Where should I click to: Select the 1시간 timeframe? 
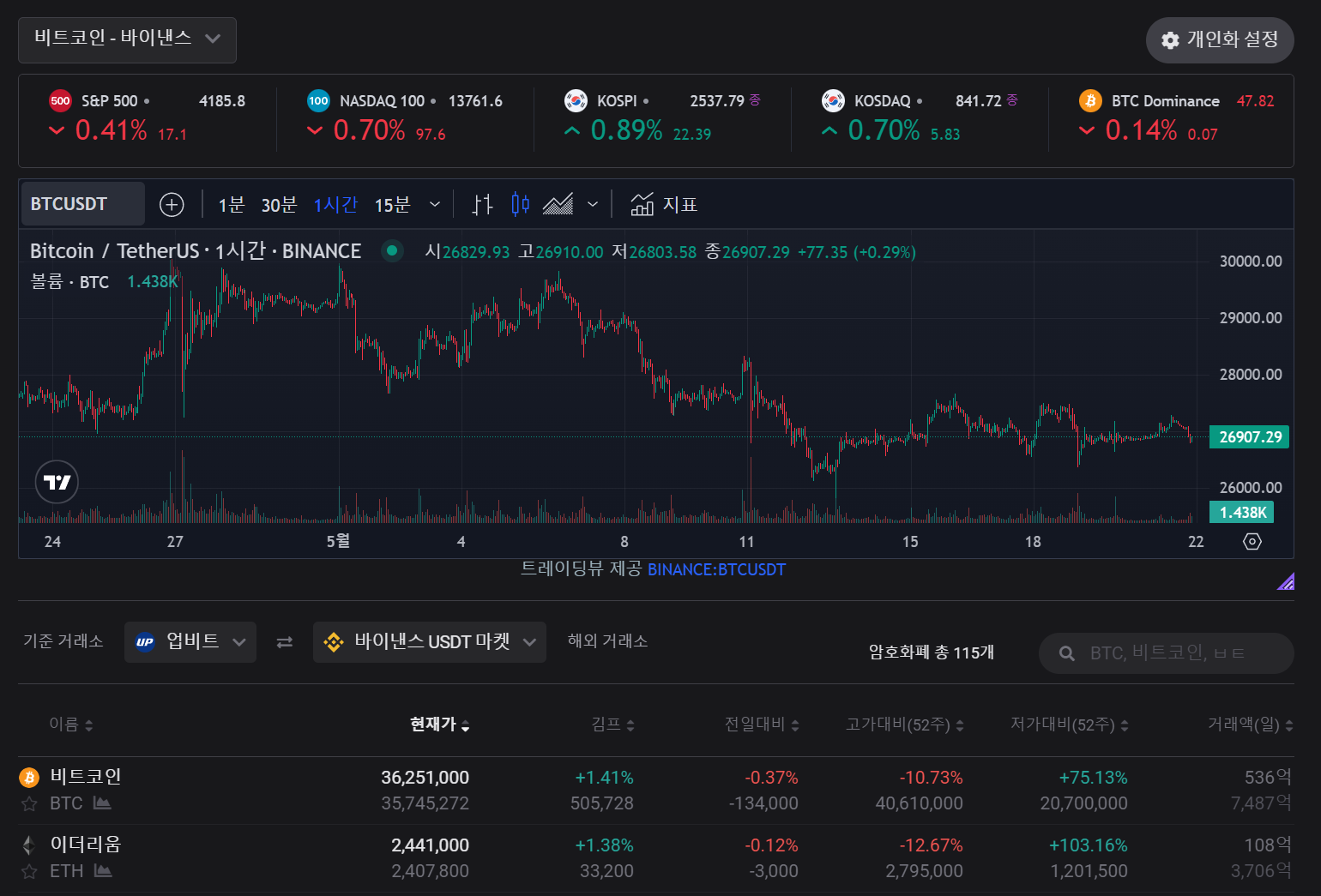[335, 205]
